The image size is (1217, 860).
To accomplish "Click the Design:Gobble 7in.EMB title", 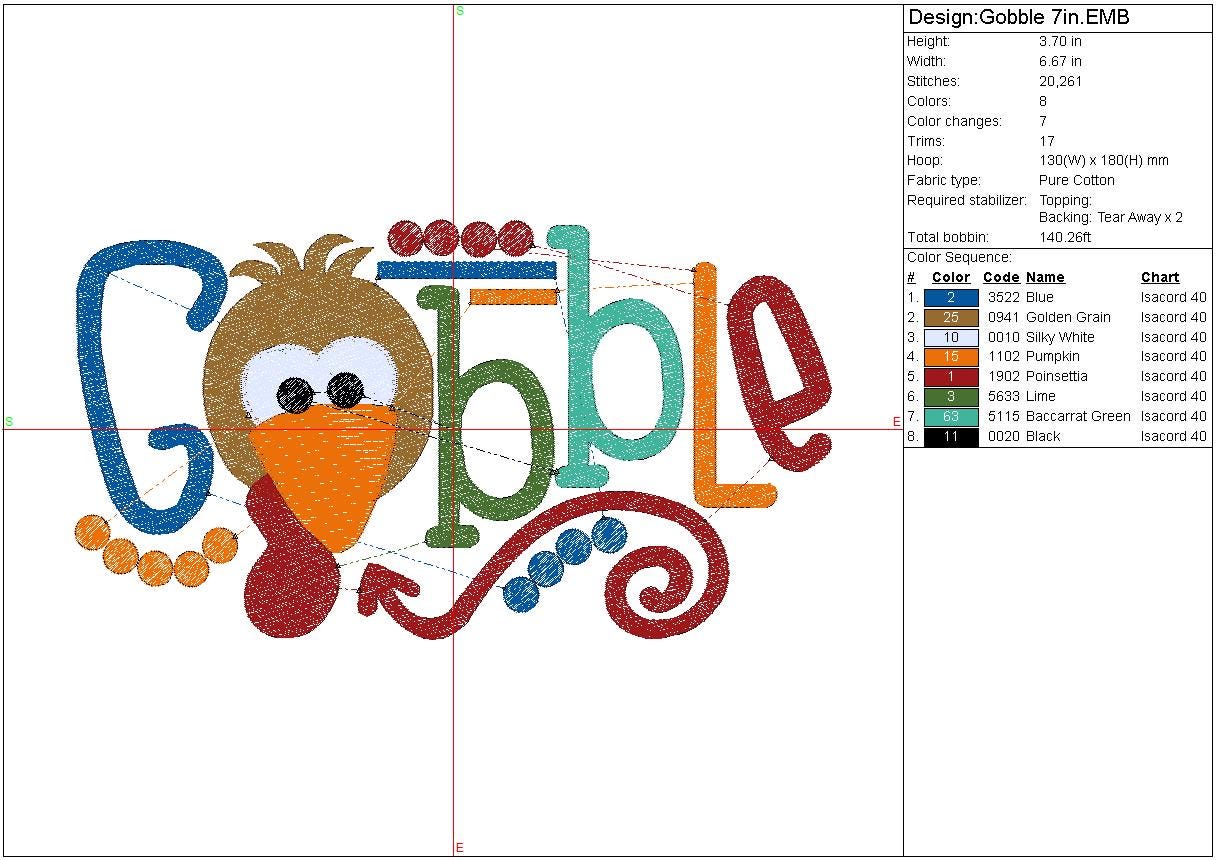I will tap(1018, 18).
